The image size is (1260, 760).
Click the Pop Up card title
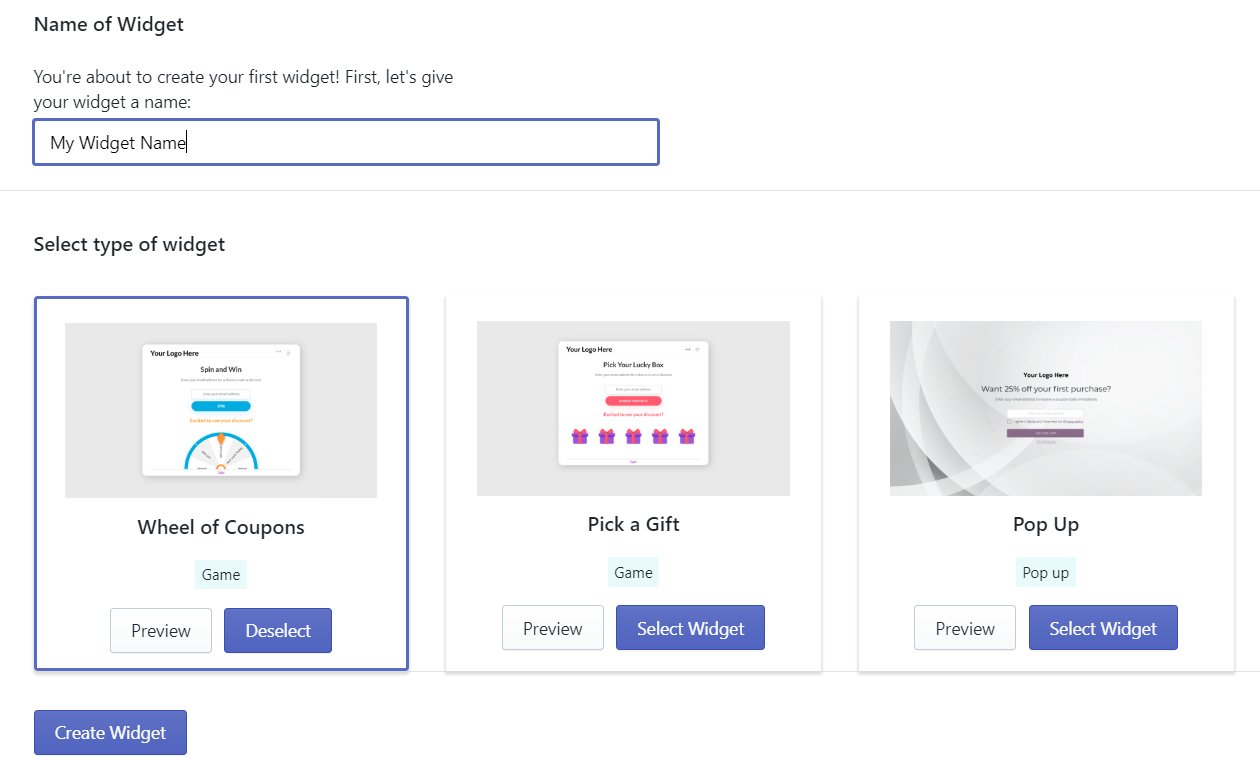point(1046,524)
